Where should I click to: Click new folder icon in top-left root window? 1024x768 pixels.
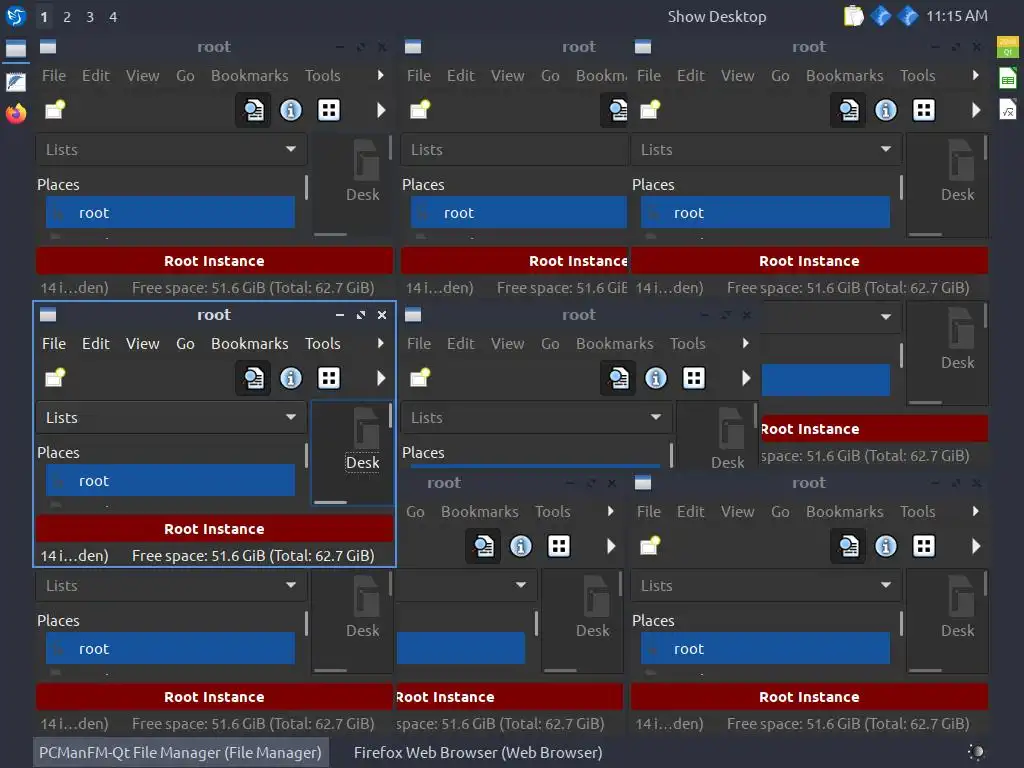(55, 110)
